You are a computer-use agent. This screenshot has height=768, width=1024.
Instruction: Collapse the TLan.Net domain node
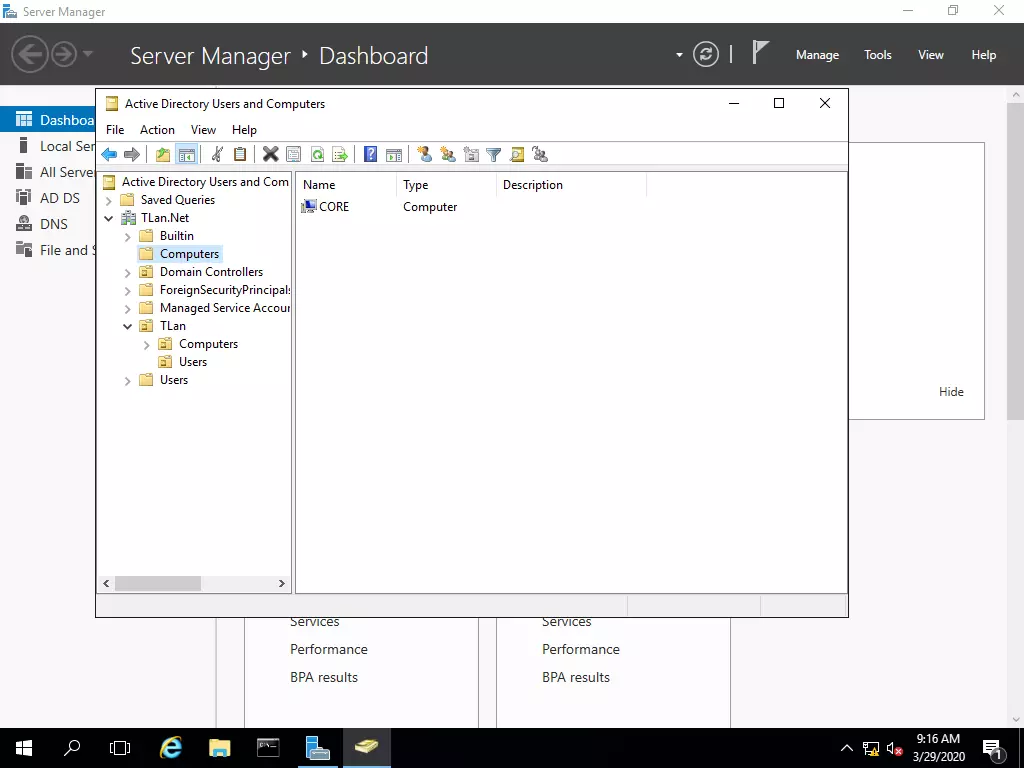[109, 218]
